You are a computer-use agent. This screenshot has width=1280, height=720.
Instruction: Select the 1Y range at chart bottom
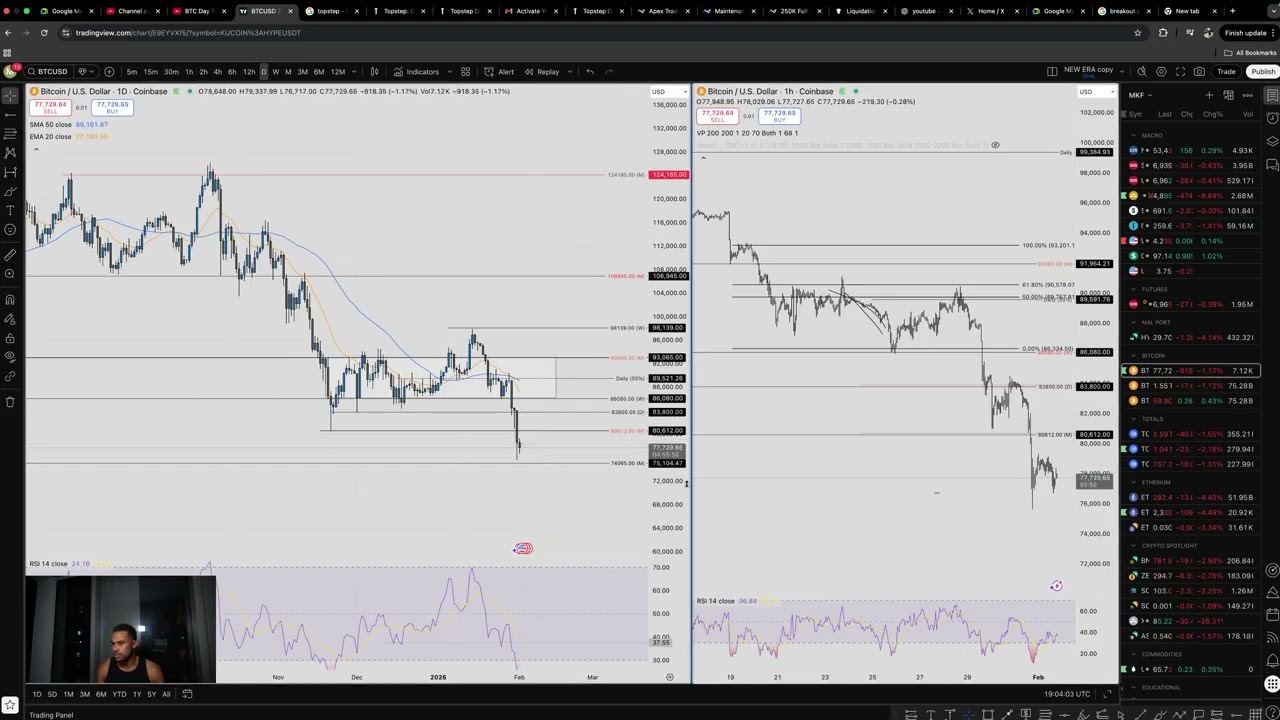coord(136,694)
